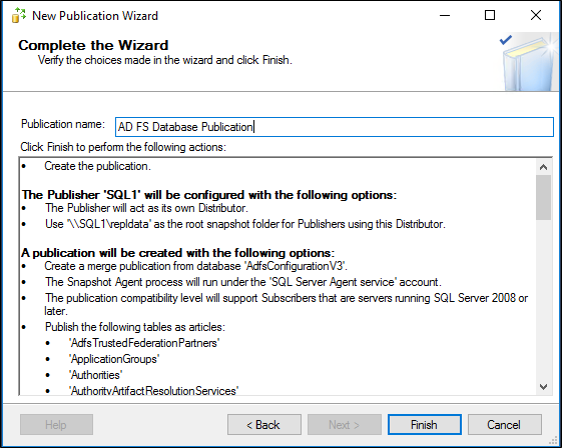Click the Complete the Wizard heading

[x=93, y=46]
